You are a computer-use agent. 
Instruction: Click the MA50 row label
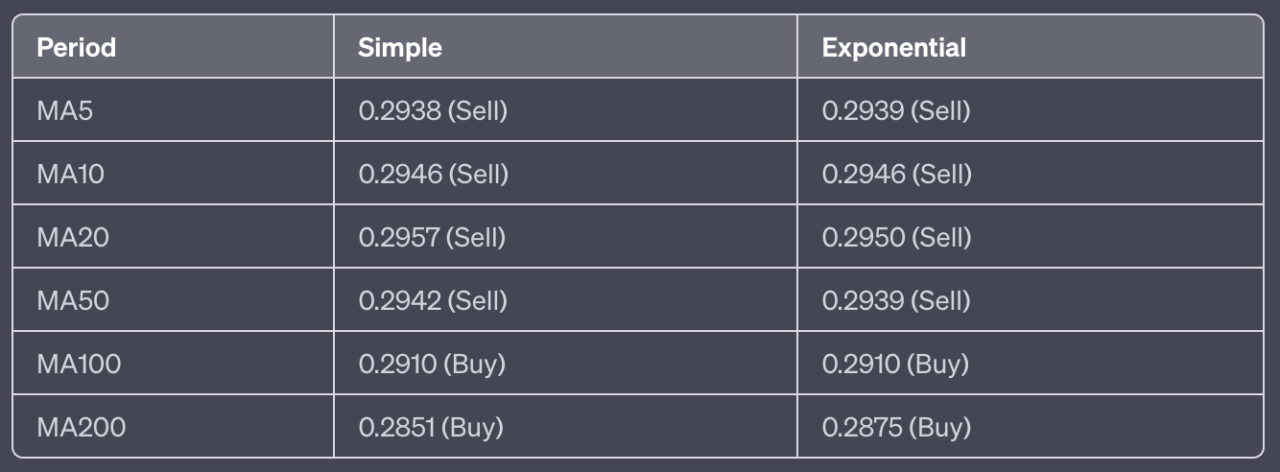(71, 300)
